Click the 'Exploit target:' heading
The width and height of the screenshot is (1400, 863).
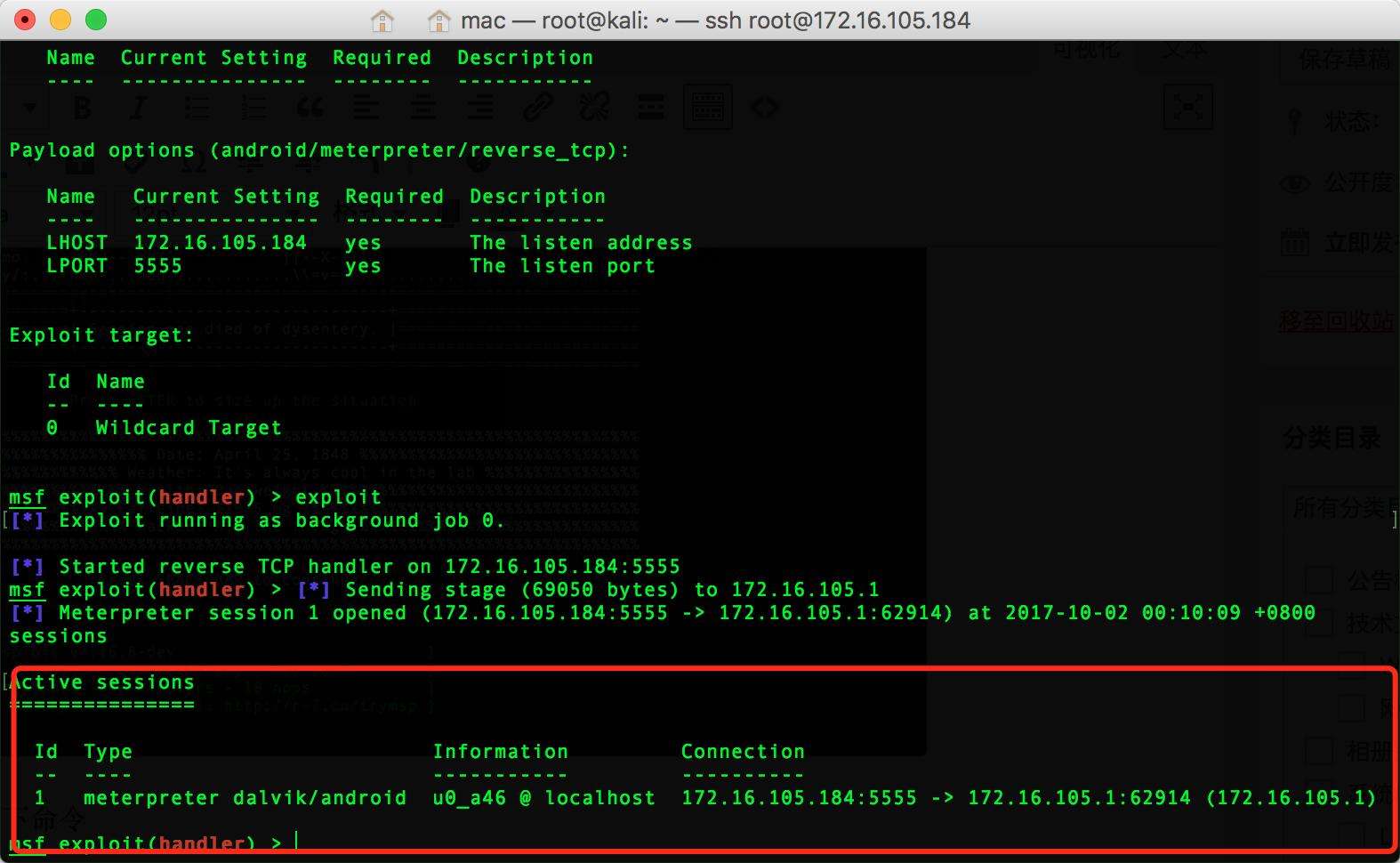point(101,335)
